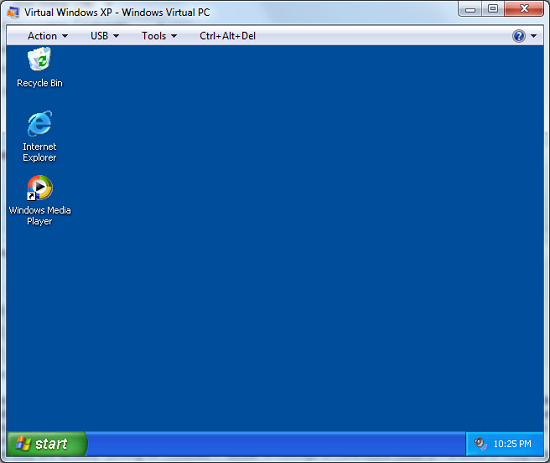This screenshot has width=550, height=463.
Task: Open the USB menu
Action: (105, 36)
